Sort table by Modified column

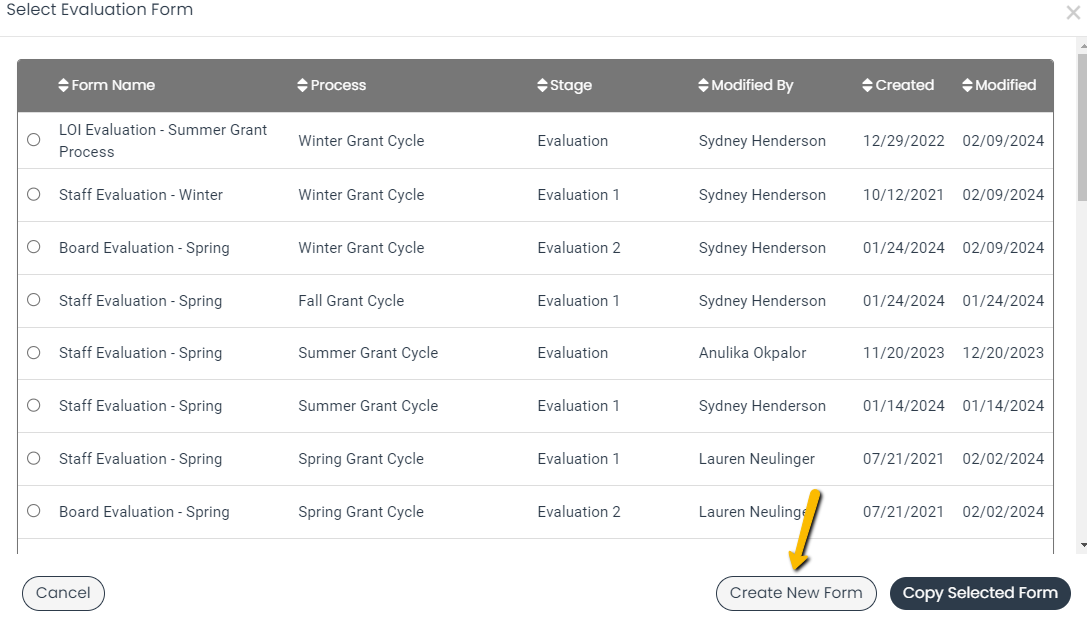click(x=999, y=85)
